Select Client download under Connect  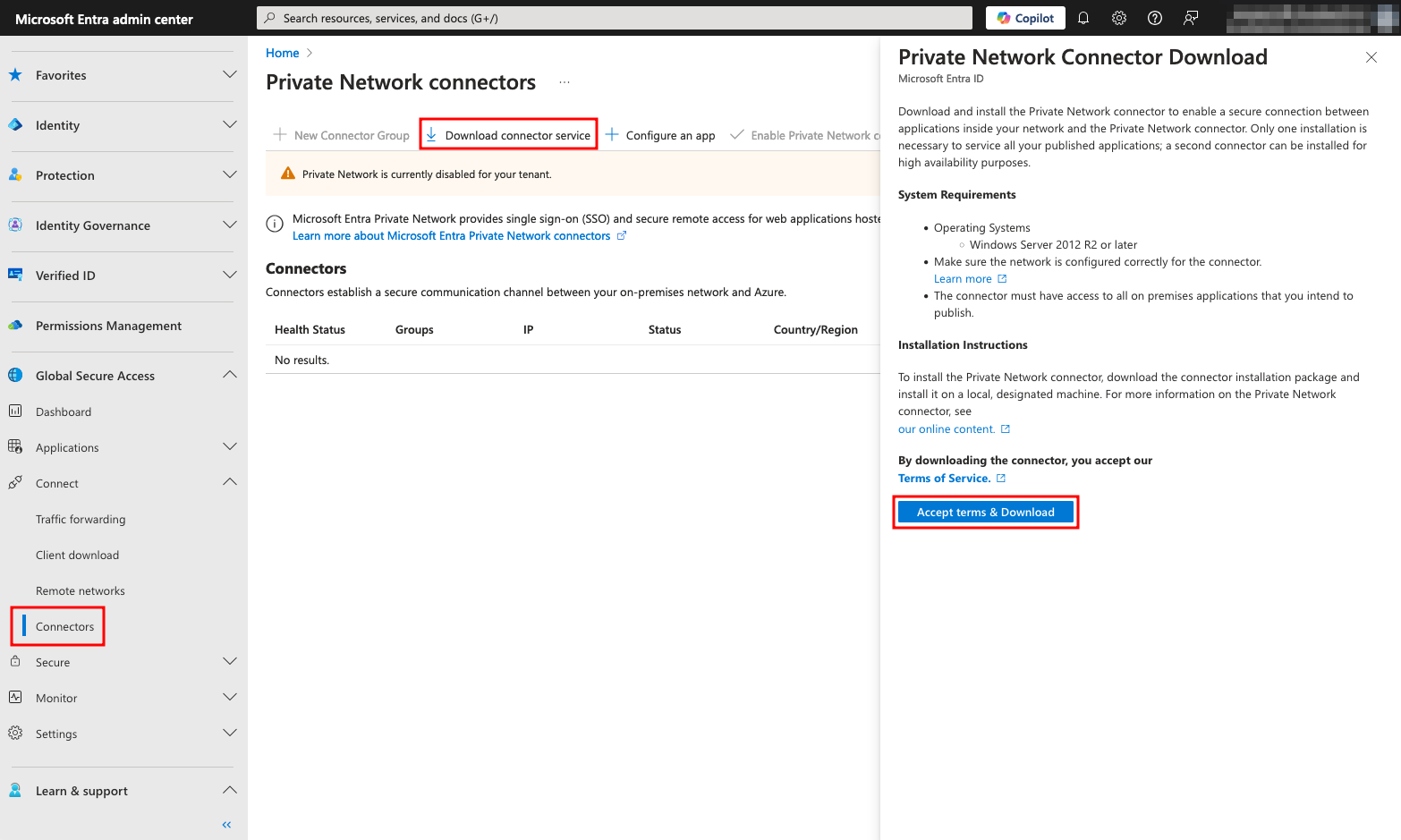77,555
